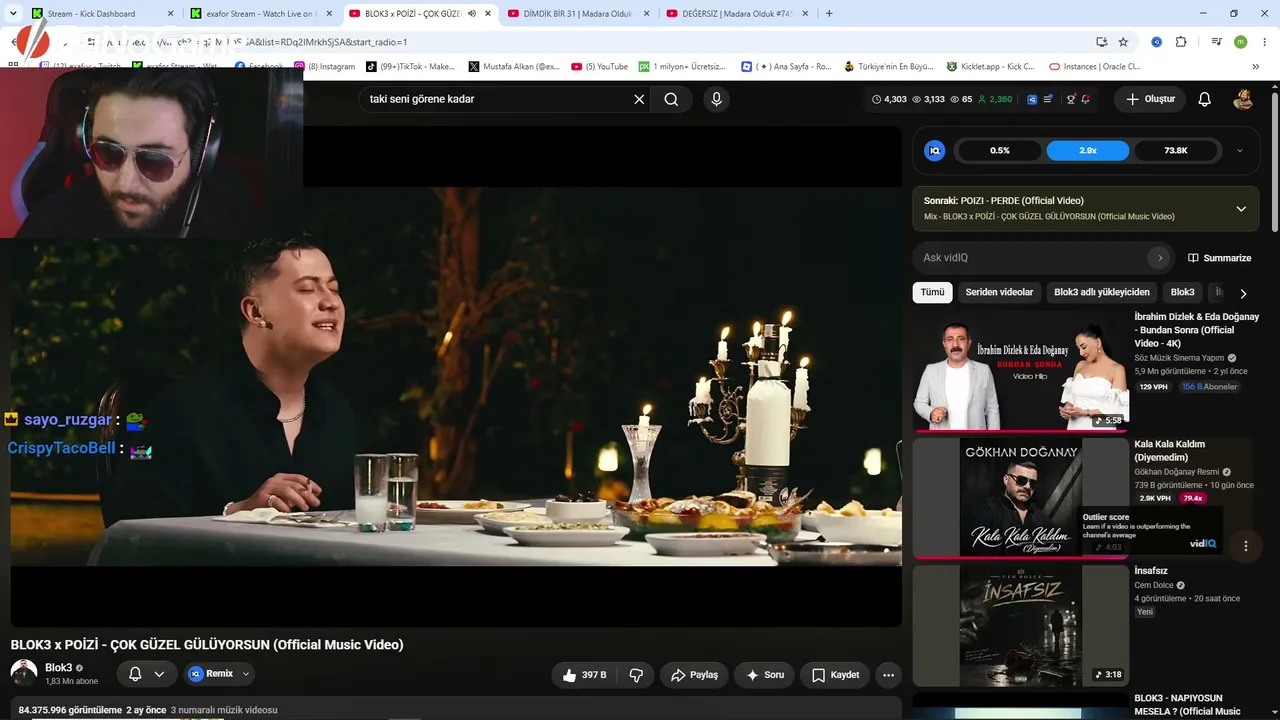The image size is (1280, 720).
Task: Open the YouTube bookmark in bookmarks bar
Action: [x=599, y=66]
